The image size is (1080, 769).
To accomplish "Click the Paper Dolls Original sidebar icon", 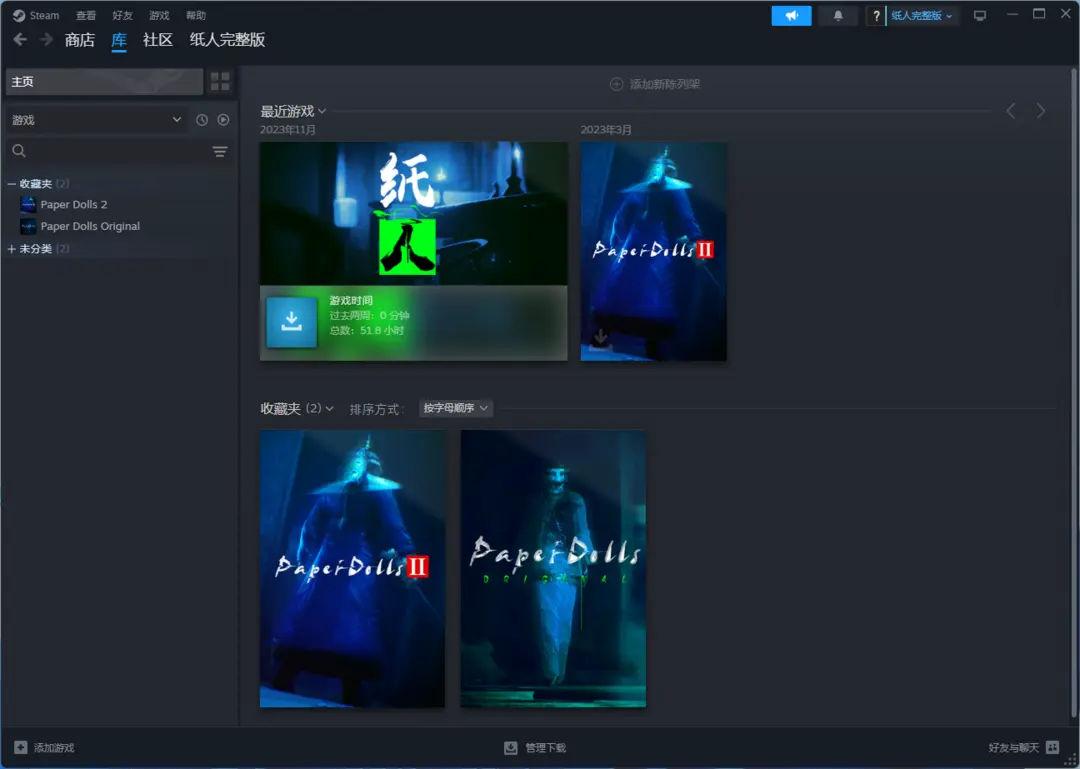I will [x=28, y=226].
